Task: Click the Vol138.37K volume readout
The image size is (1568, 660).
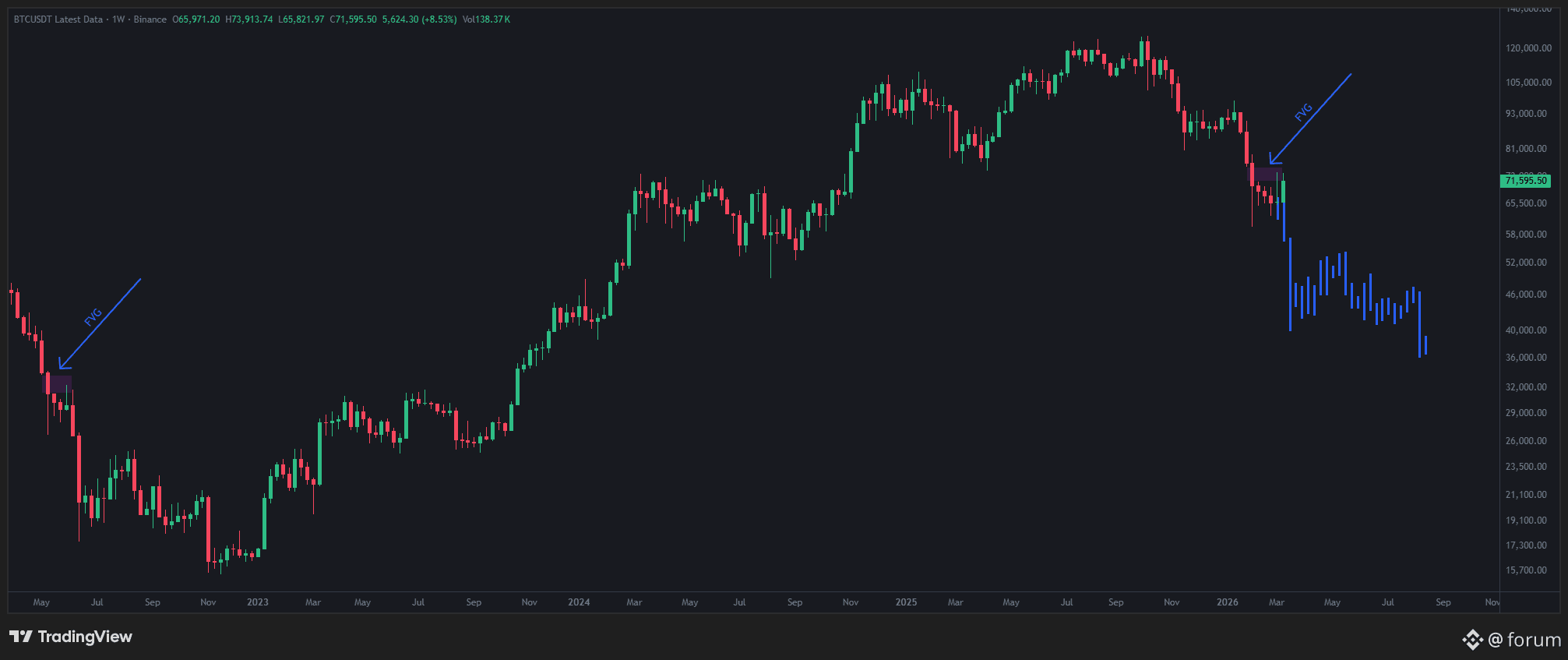Action: pos(487,19)
